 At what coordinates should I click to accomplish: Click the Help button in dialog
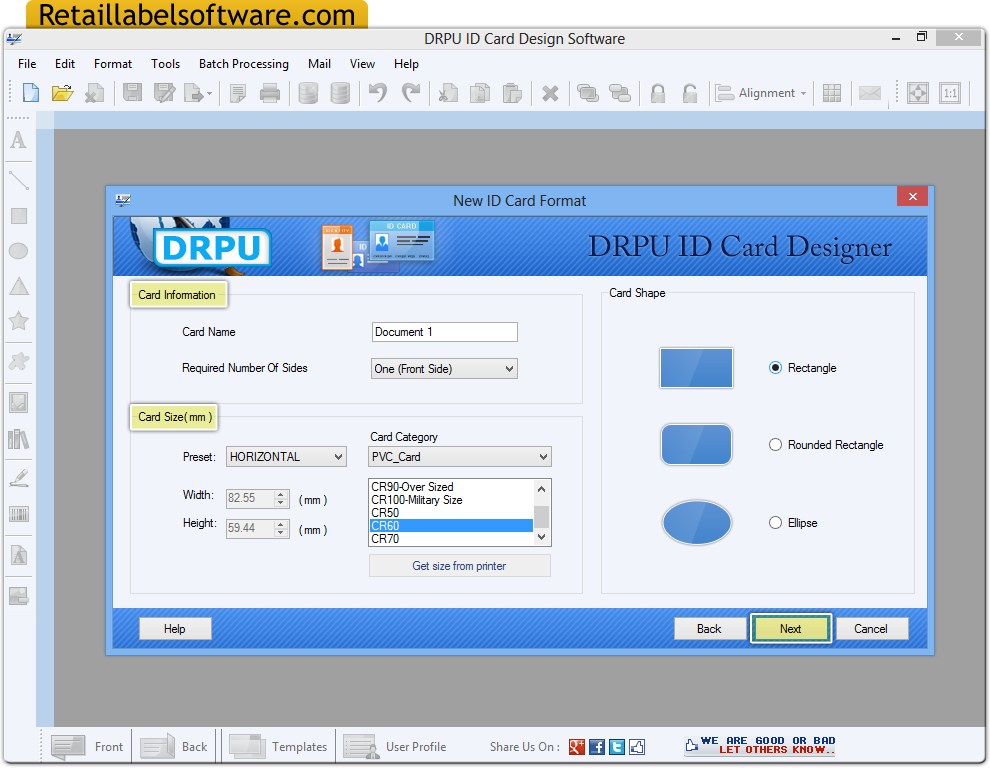[175, 628]
